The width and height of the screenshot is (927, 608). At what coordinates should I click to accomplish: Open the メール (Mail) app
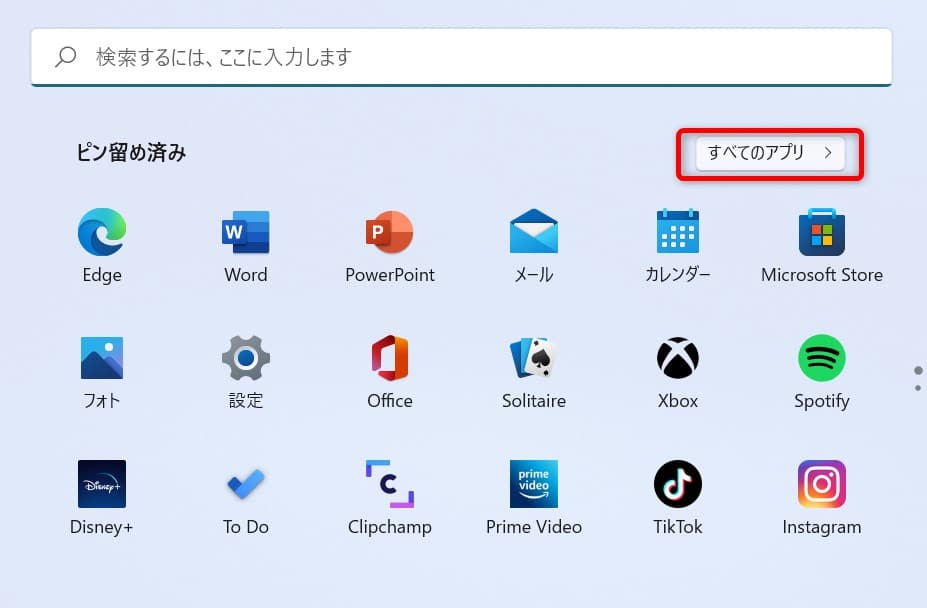point(534,233)
